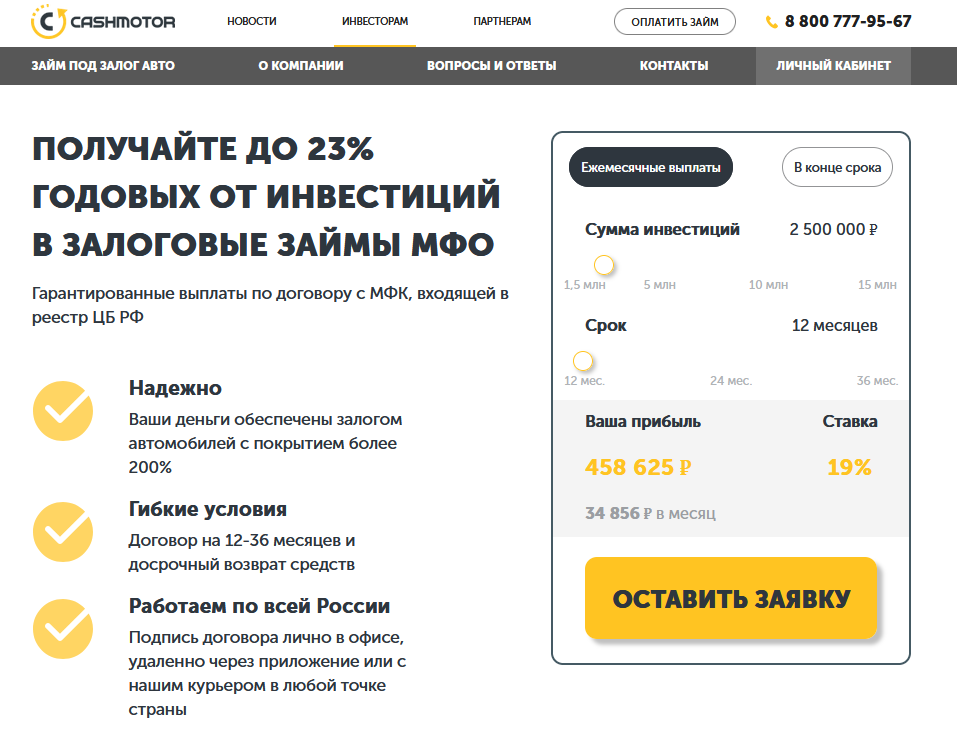Click checkmark icon beside Работаем по всей России

click(62, 629)
